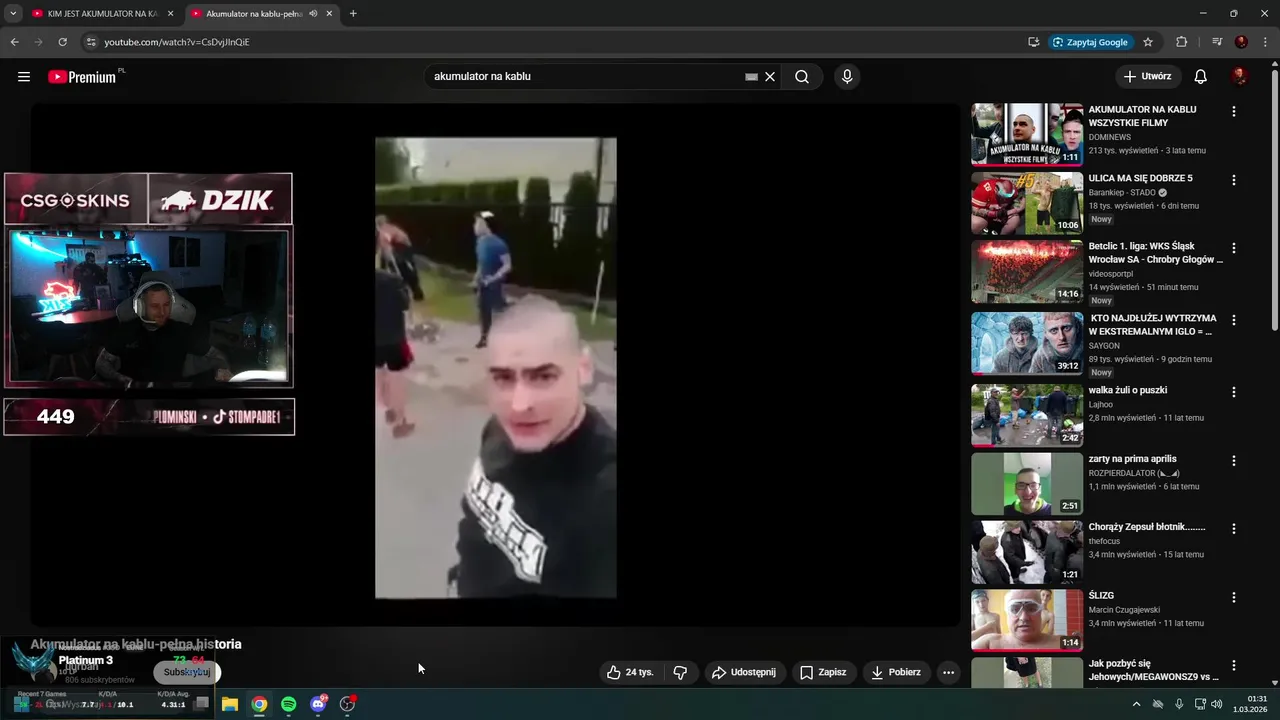Open Chrome media controls icon
The height and width of the screenshot is (720, 1280).
tap(1217, 42)
